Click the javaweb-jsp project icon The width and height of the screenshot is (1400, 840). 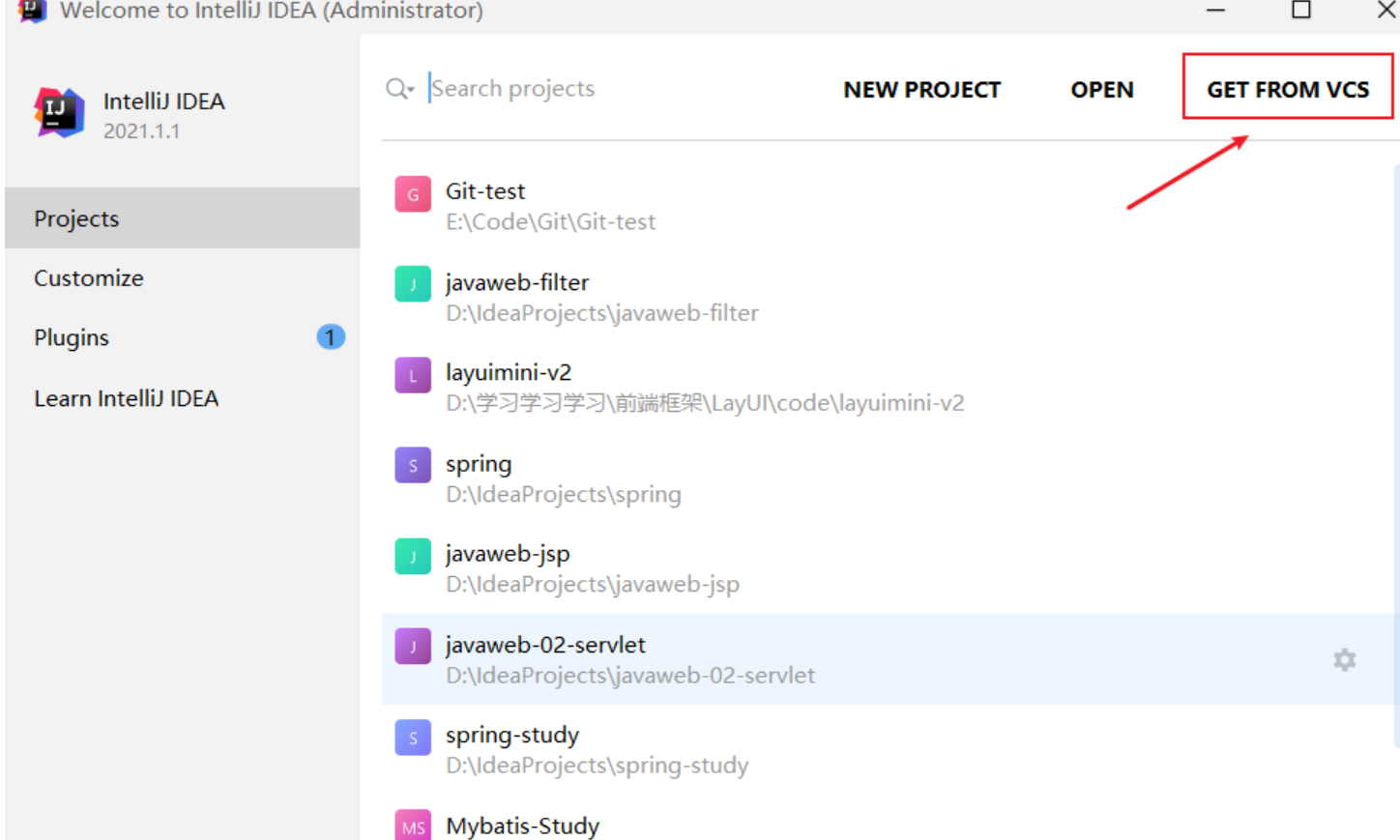point(413,556)
